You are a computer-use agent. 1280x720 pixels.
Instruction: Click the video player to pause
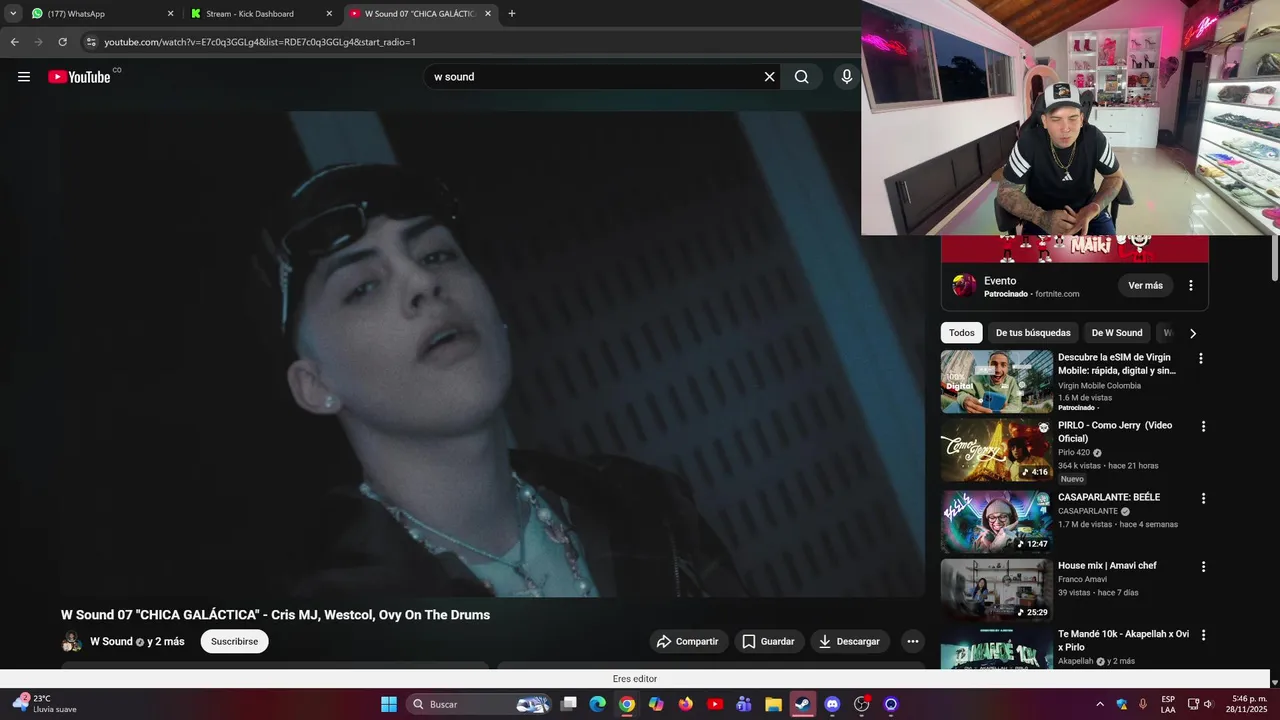(x=492, y=354)
